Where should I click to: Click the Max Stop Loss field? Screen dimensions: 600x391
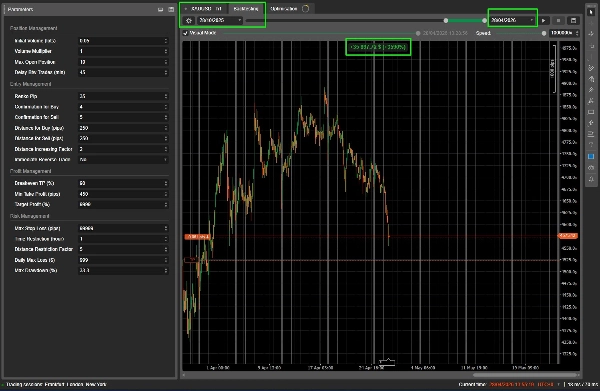(x=123, y=228)
